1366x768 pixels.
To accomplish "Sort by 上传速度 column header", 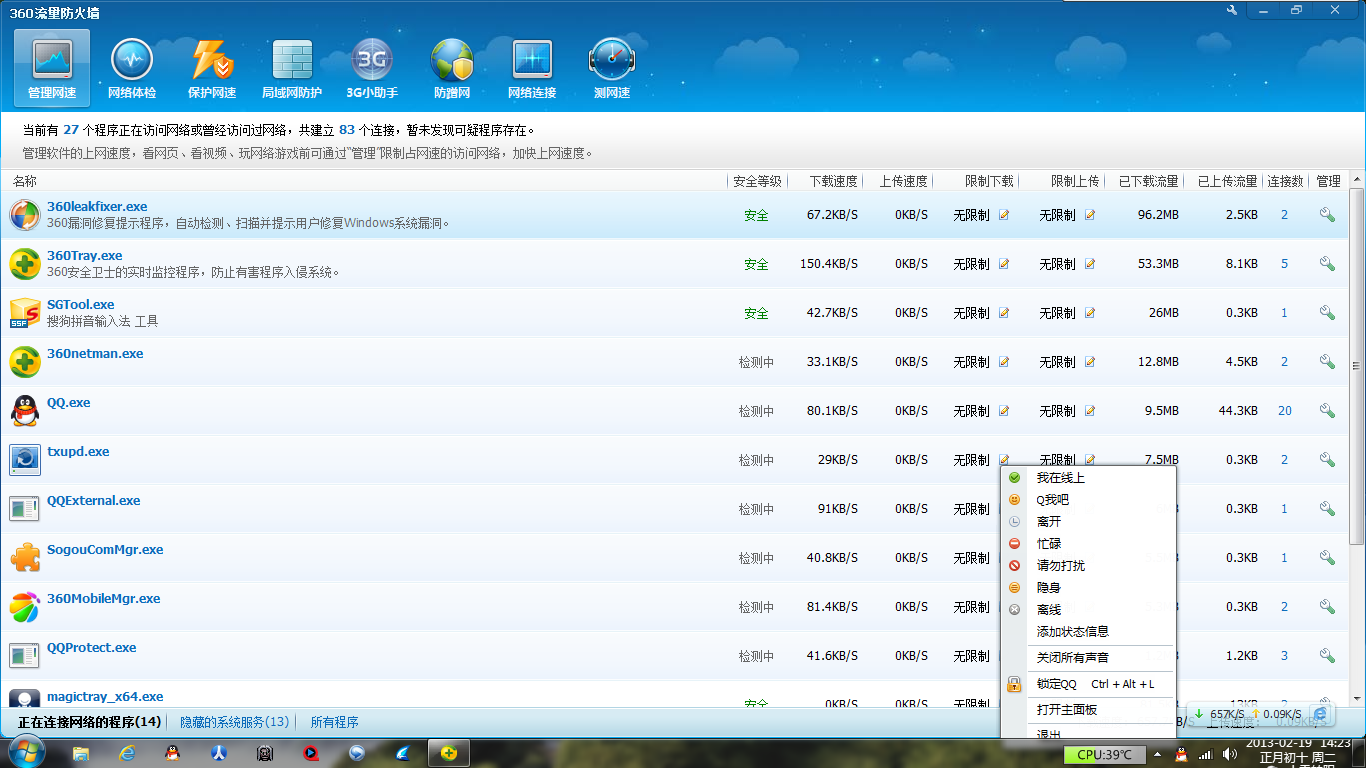I will [x=904, y=181].
